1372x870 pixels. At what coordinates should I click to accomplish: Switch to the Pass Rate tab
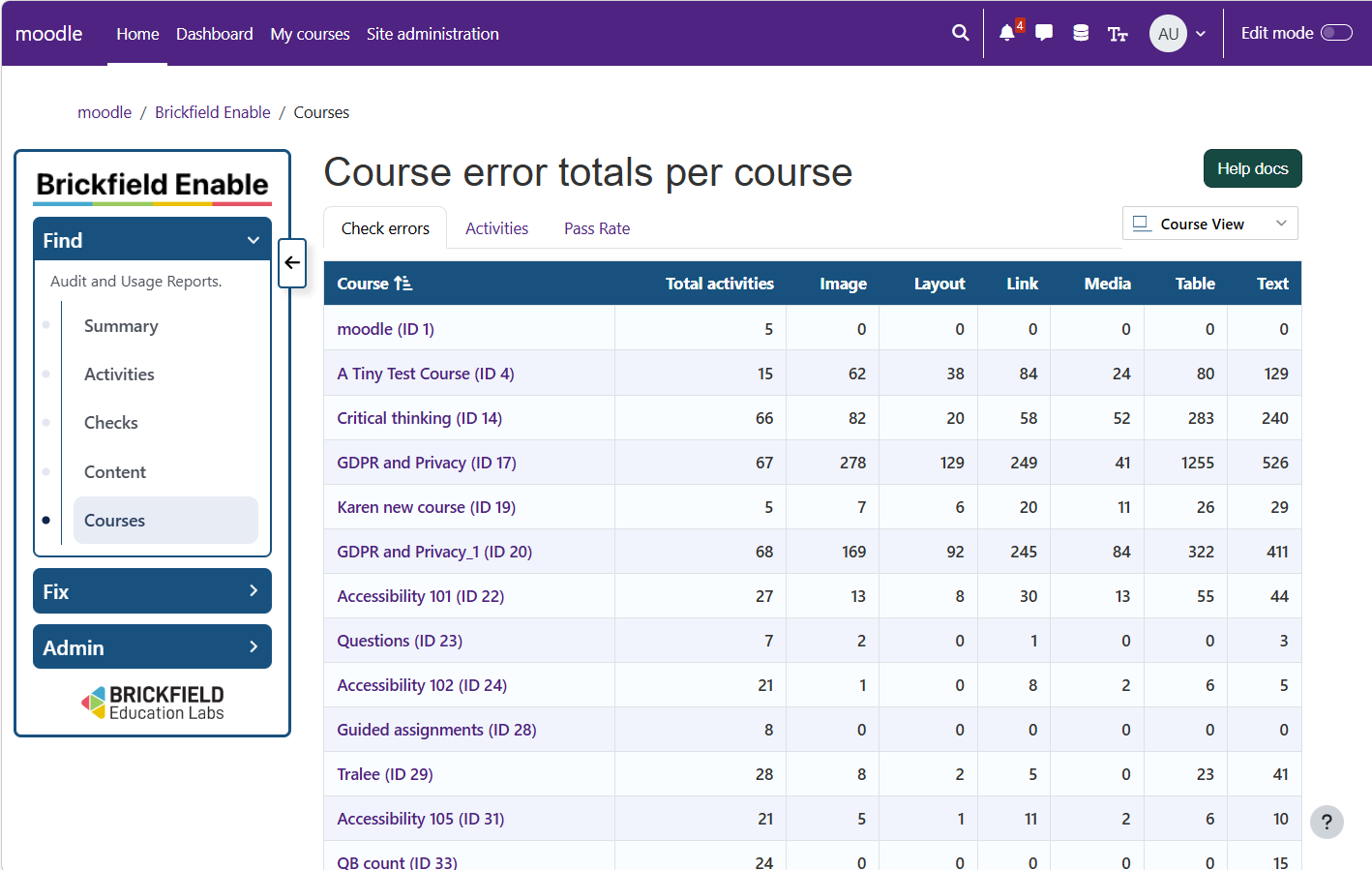pos(597,228)
